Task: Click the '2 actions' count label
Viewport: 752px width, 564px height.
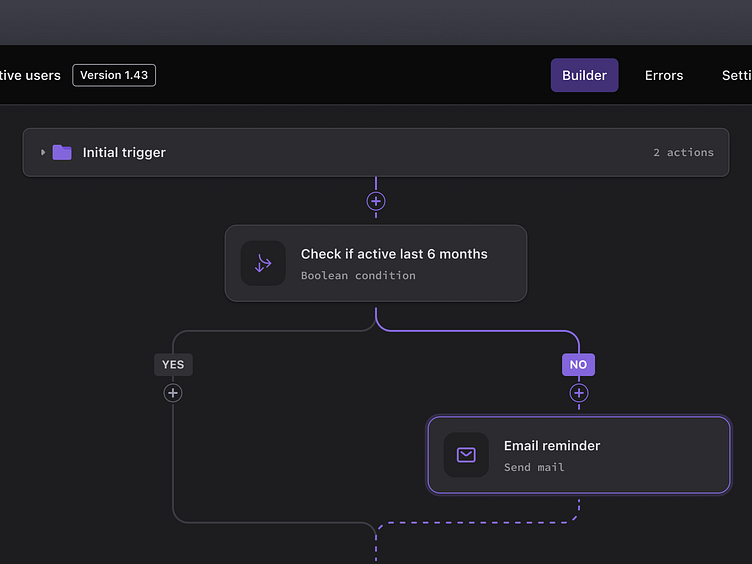Action: click(x=683, y=153)
